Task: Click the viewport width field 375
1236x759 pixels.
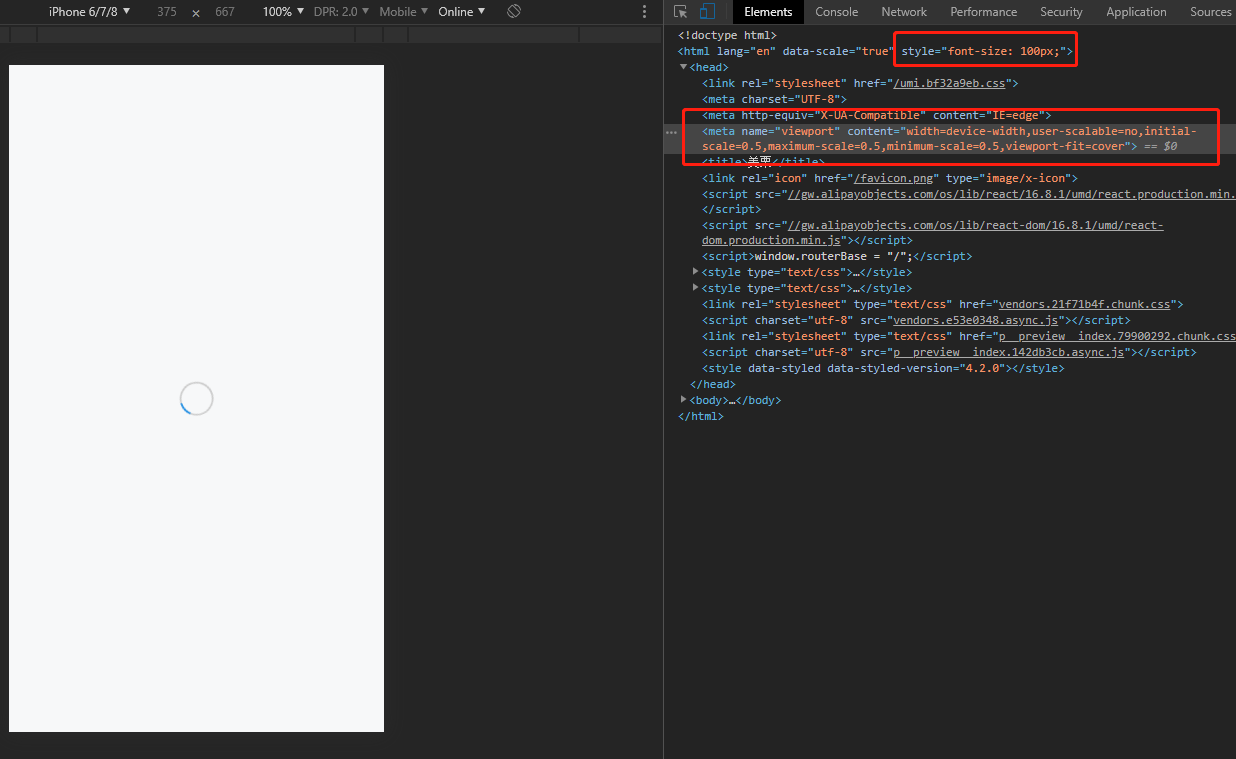Action: [167, 12]
